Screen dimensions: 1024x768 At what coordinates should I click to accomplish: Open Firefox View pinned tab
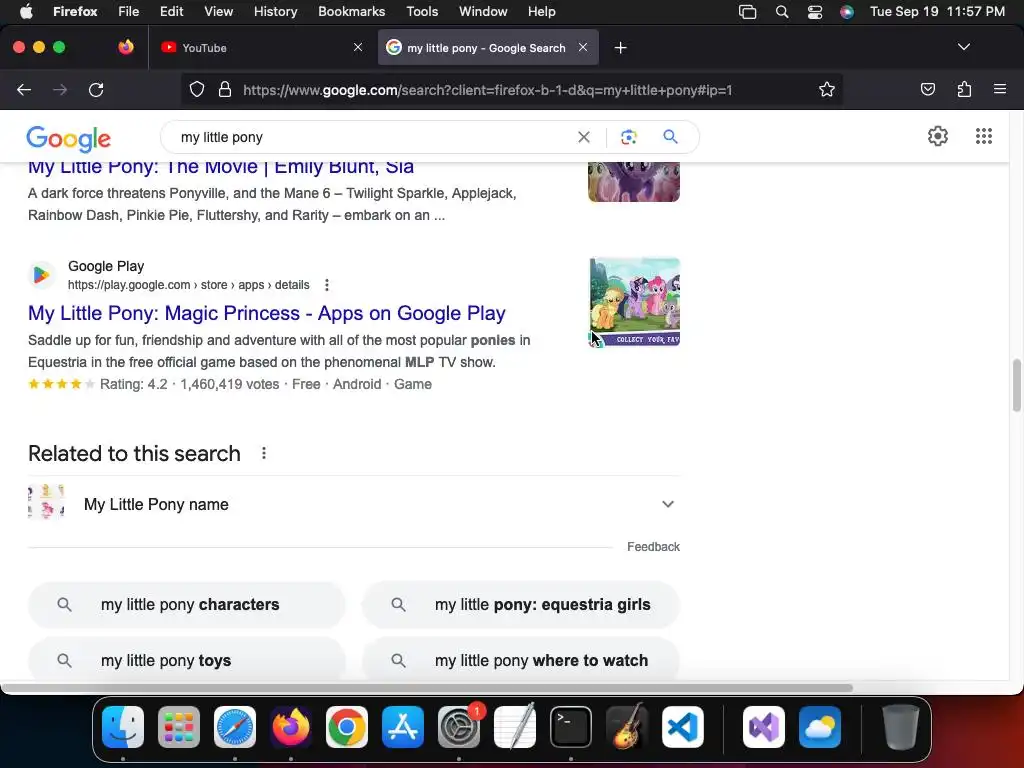(x=126, y=47)
